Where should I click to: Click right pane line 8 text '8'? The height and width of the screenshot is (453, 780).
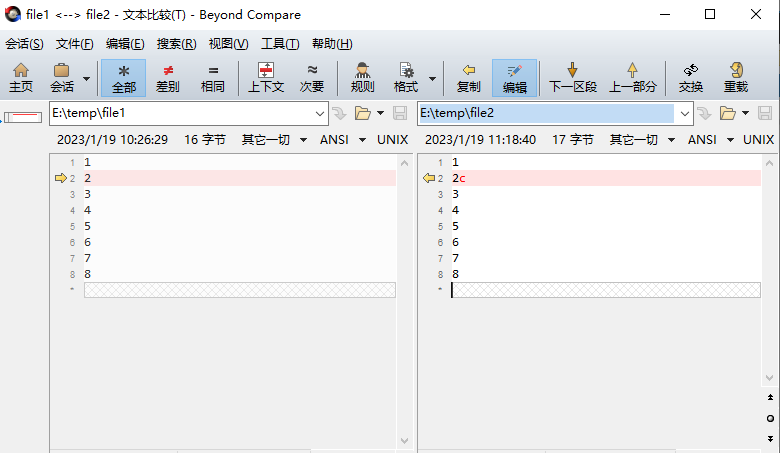click(x=456, y=274)
